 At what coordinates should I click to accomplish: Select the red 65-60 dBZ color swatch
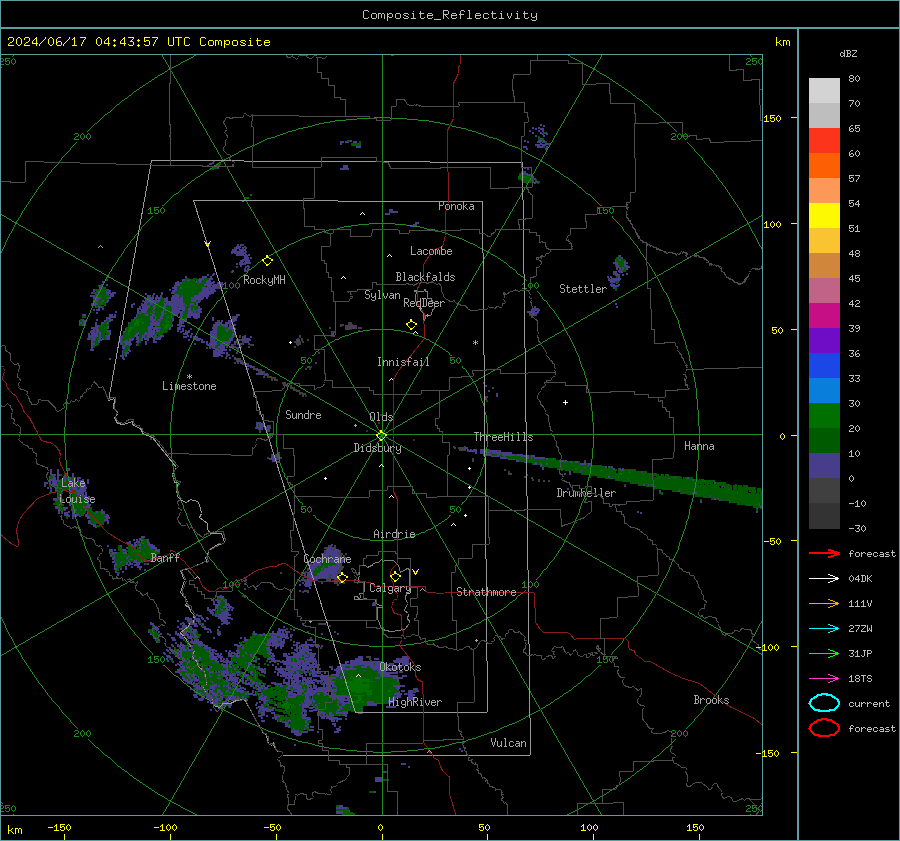point(824,140)
